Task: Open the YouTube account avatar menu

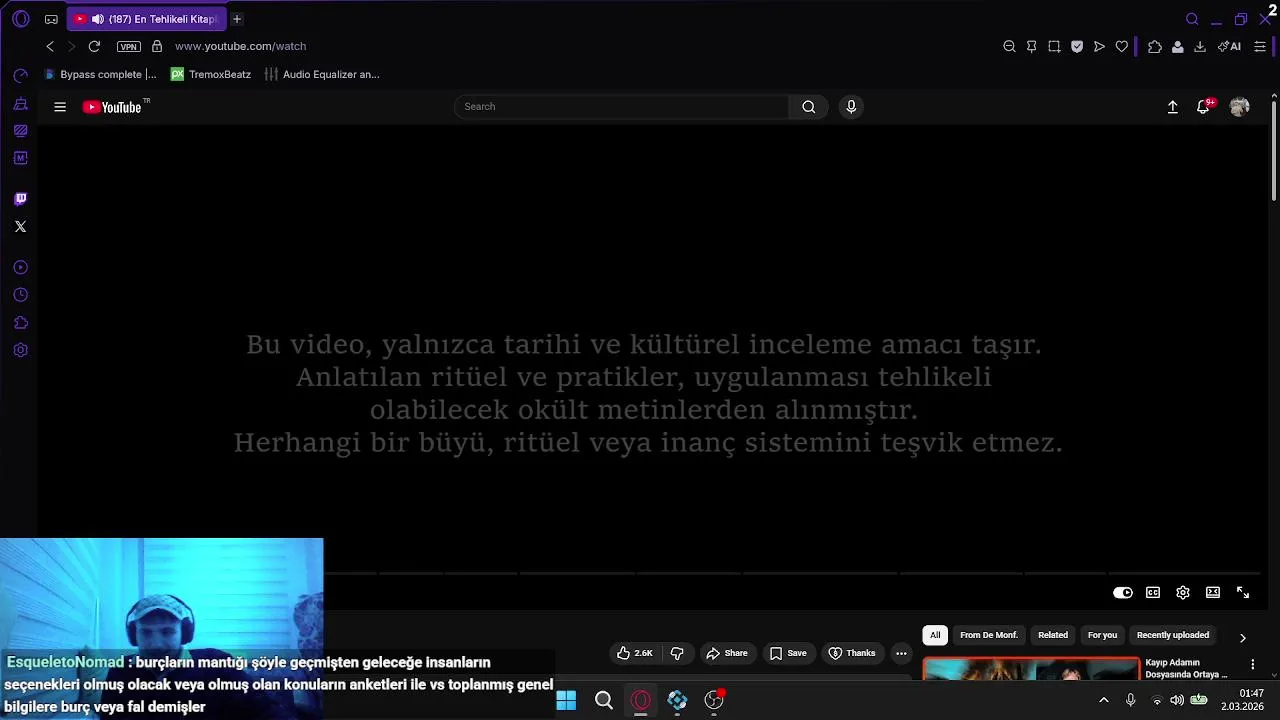Action: coord(1240,107)
